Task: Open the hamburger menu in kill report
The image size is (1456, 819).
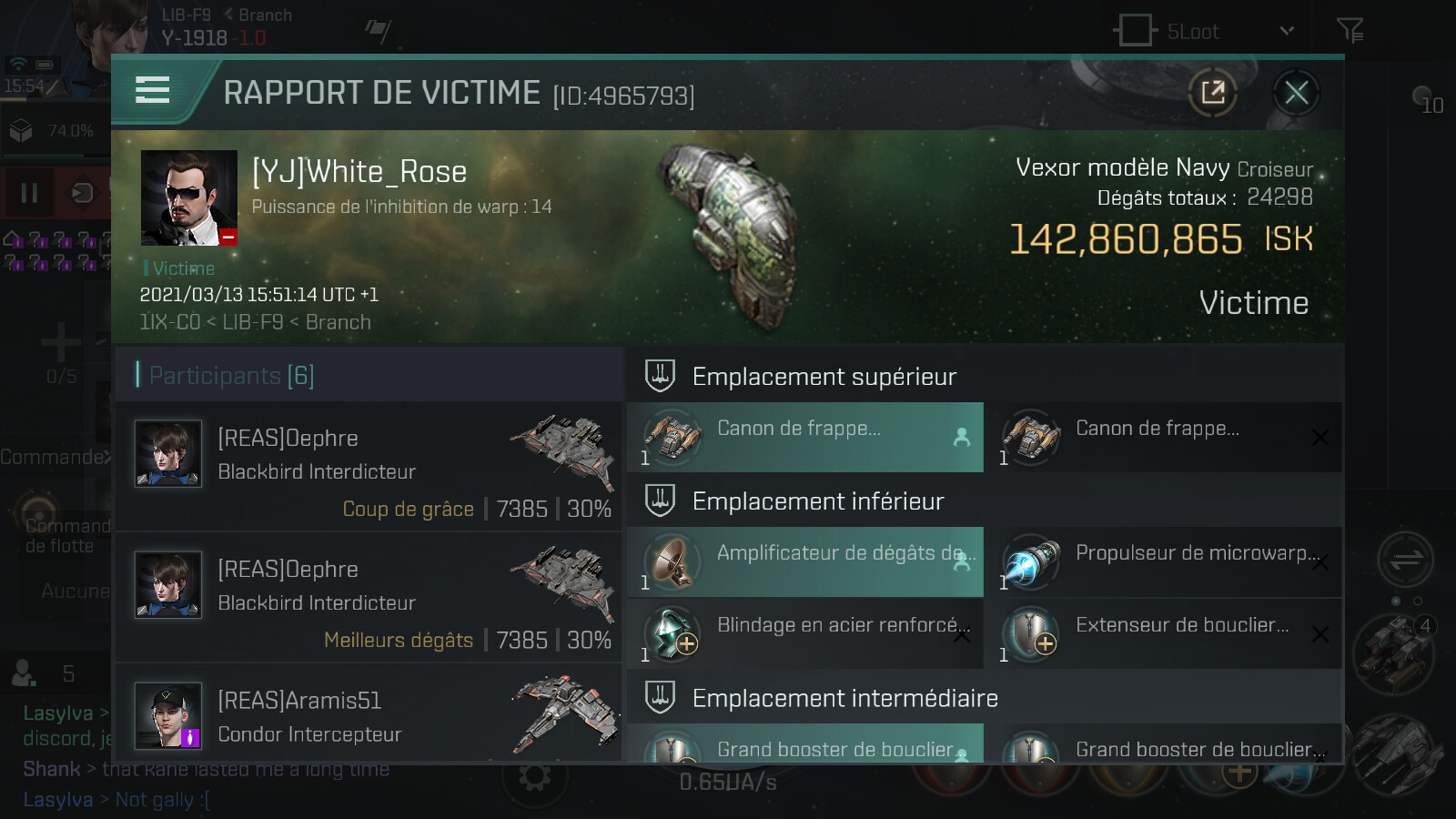Action: [152, 90]
